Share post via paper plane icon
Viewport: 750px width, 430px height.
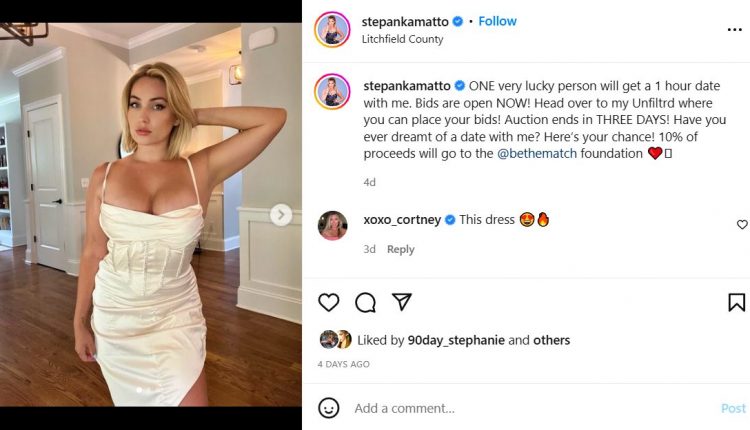tap(402, 301)
